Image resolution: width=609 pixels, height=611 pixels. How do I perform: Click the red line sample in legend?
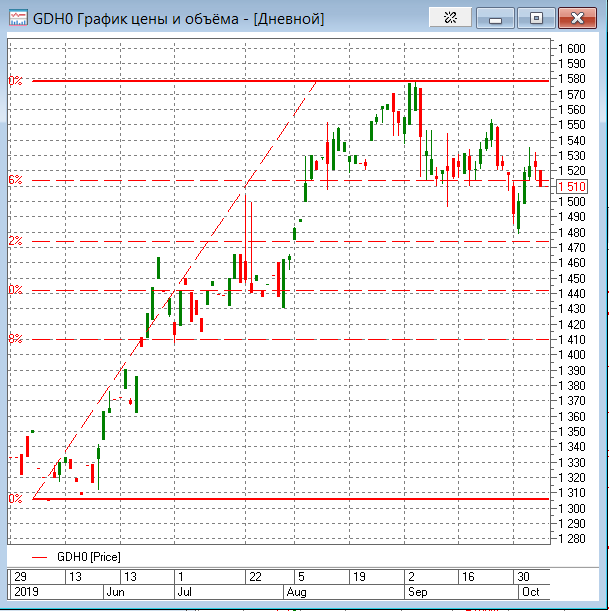(x=40, y=555)
